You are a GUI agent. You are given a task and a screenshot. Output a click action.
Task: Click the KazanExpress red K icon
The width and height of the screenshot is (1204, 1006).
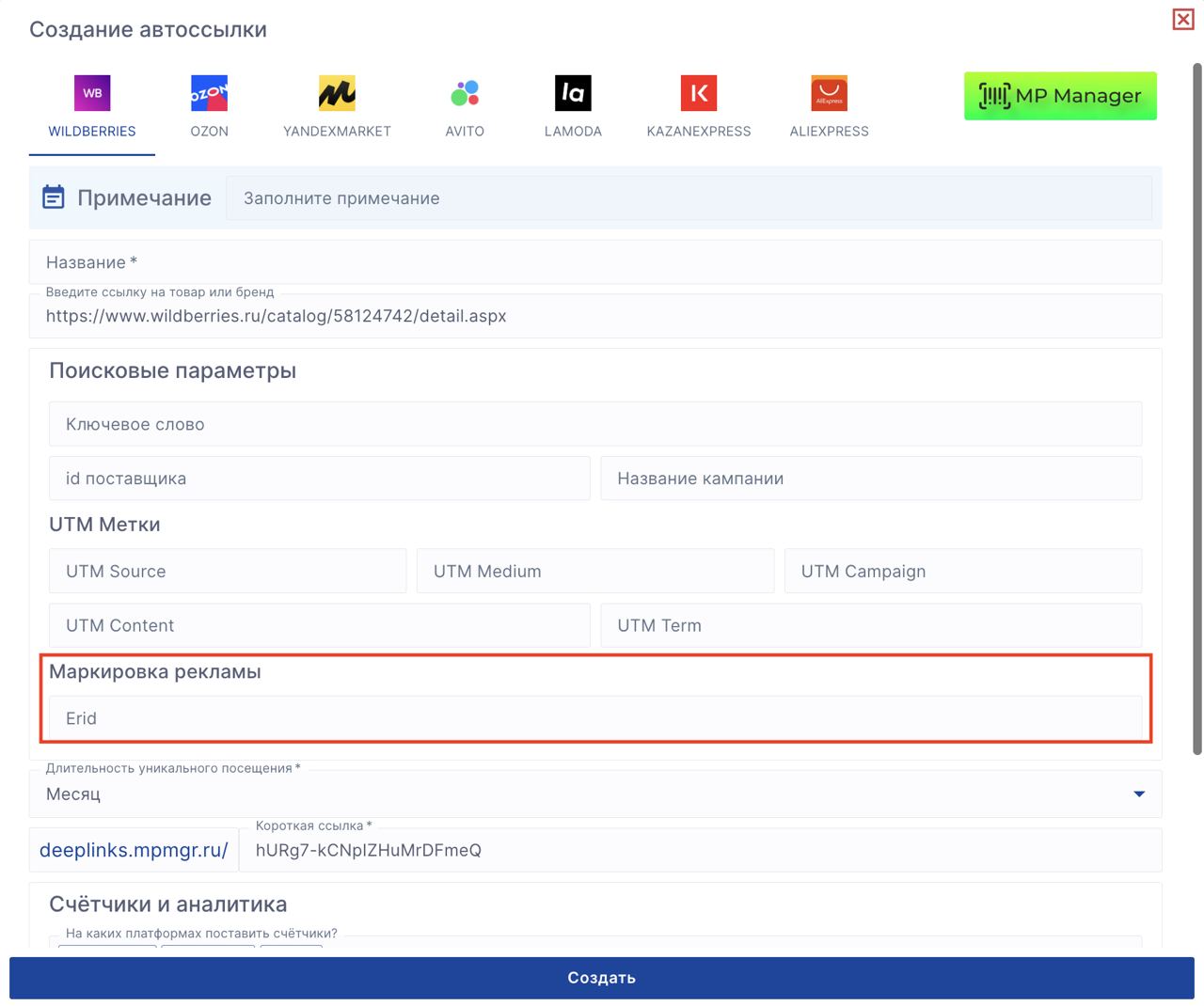699,93
